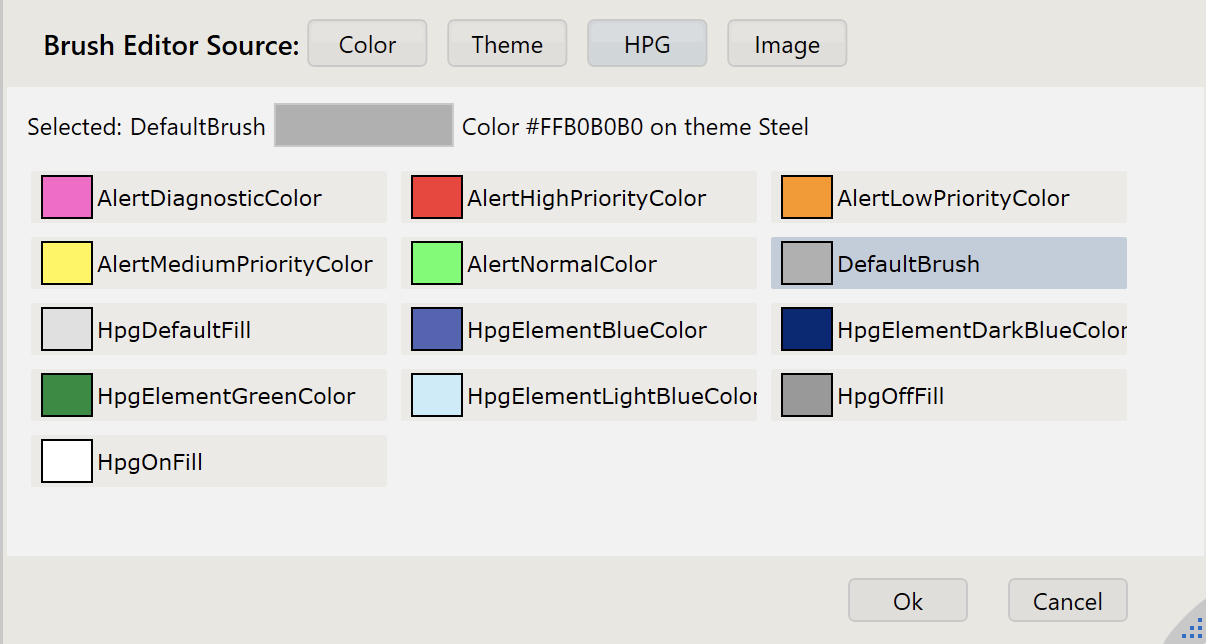Image resolution: width=1206 pixels, height=644 pixels.
Task: Select the HpgElementDarkBlueColor brush
Action: click(x=807, y=329)
